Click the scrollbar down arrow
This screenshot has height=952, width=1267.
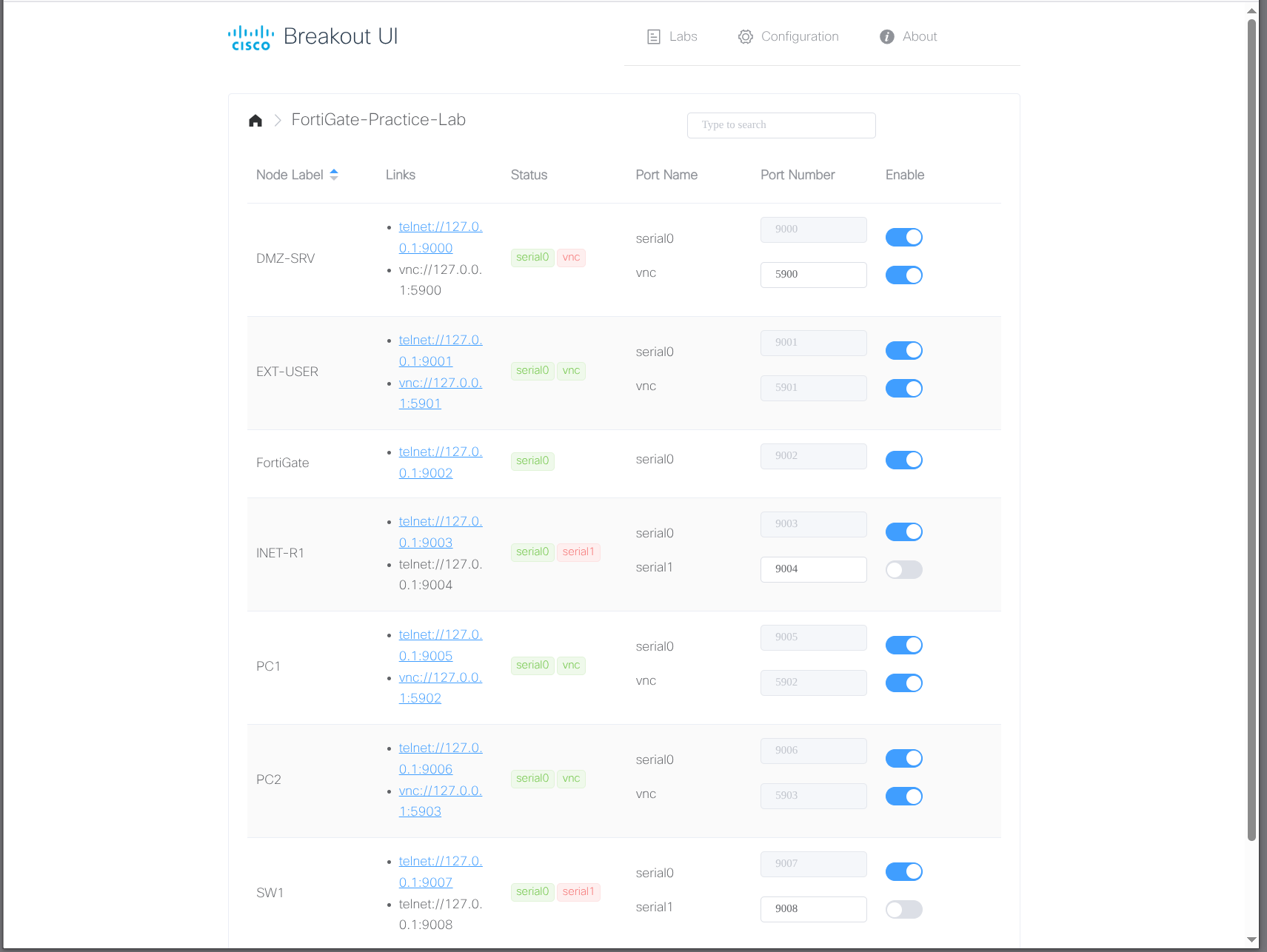click(1251, 940)
